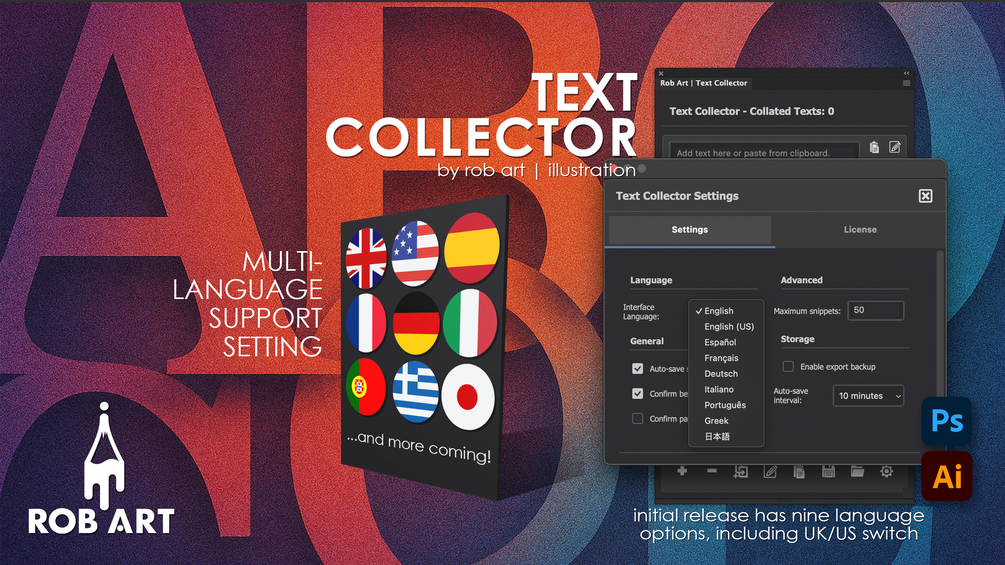Click the import-from-selection icon in bottom toolbar
This screenshot has width=1005, height=565.
741,471
